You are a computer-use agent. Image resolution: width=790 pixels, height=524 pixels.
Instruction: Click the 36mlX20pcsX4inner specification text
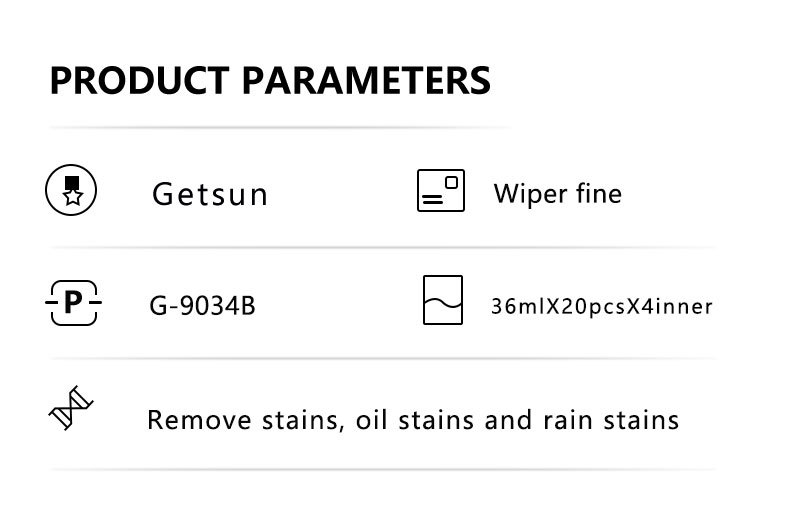click(x=602, y=306)
